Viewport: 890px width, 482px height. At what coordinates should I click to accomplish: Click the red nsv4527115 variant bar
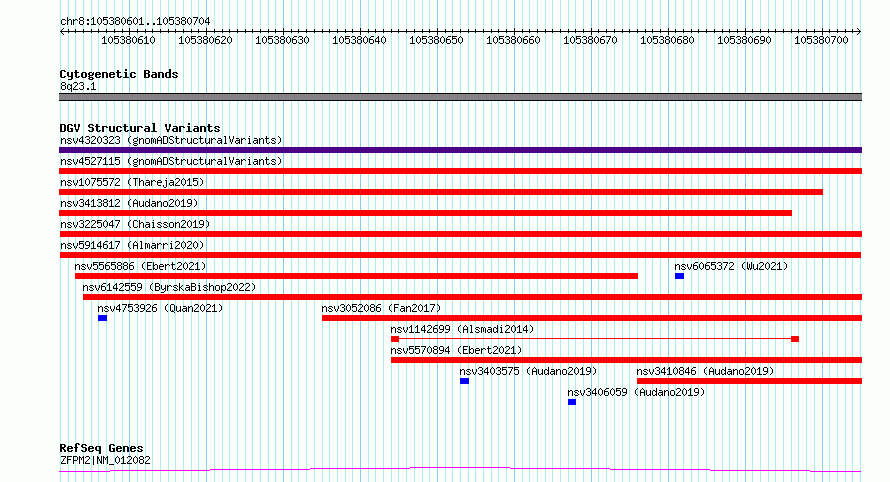(460, 171)
